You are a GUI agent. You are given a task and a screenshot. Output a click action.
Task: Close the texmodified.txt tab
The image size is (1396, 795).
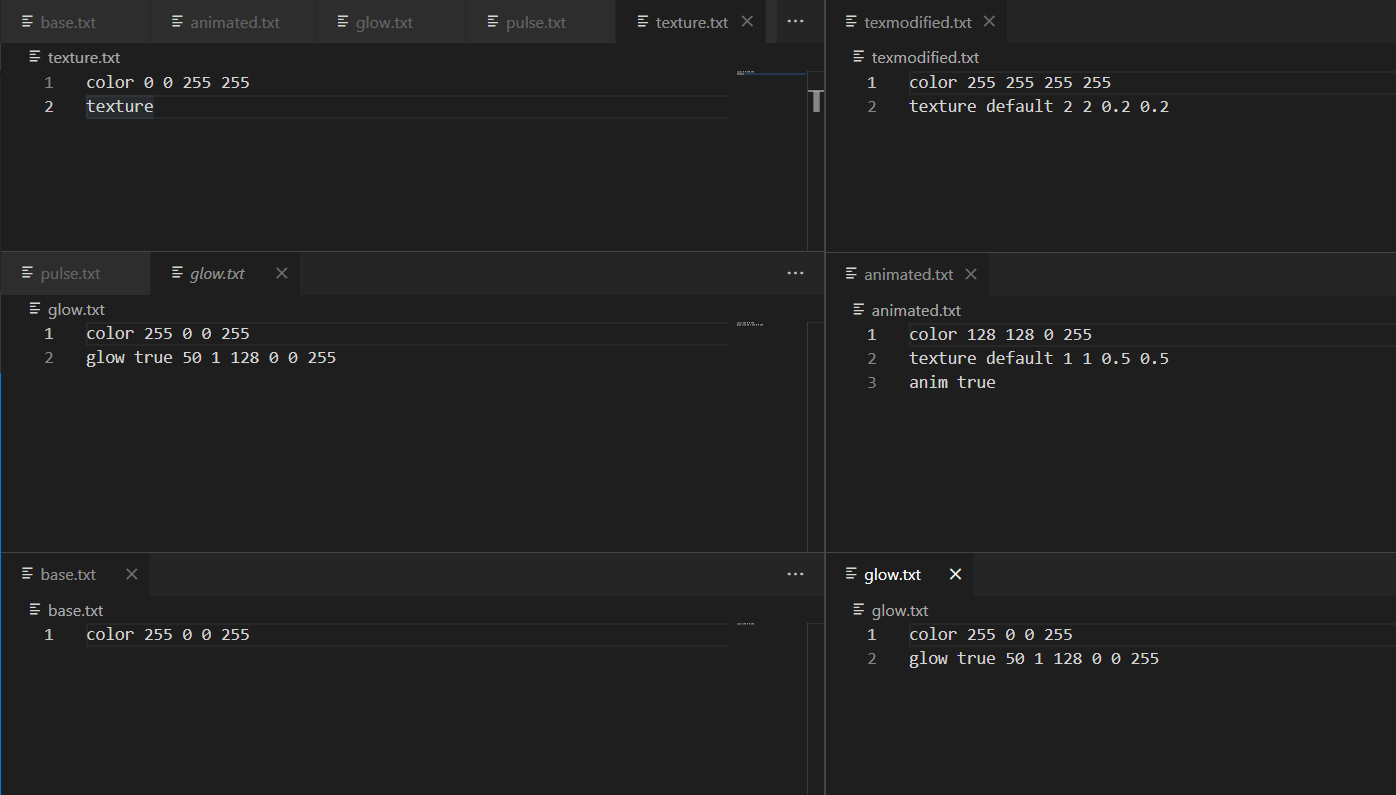coord(989,21)
